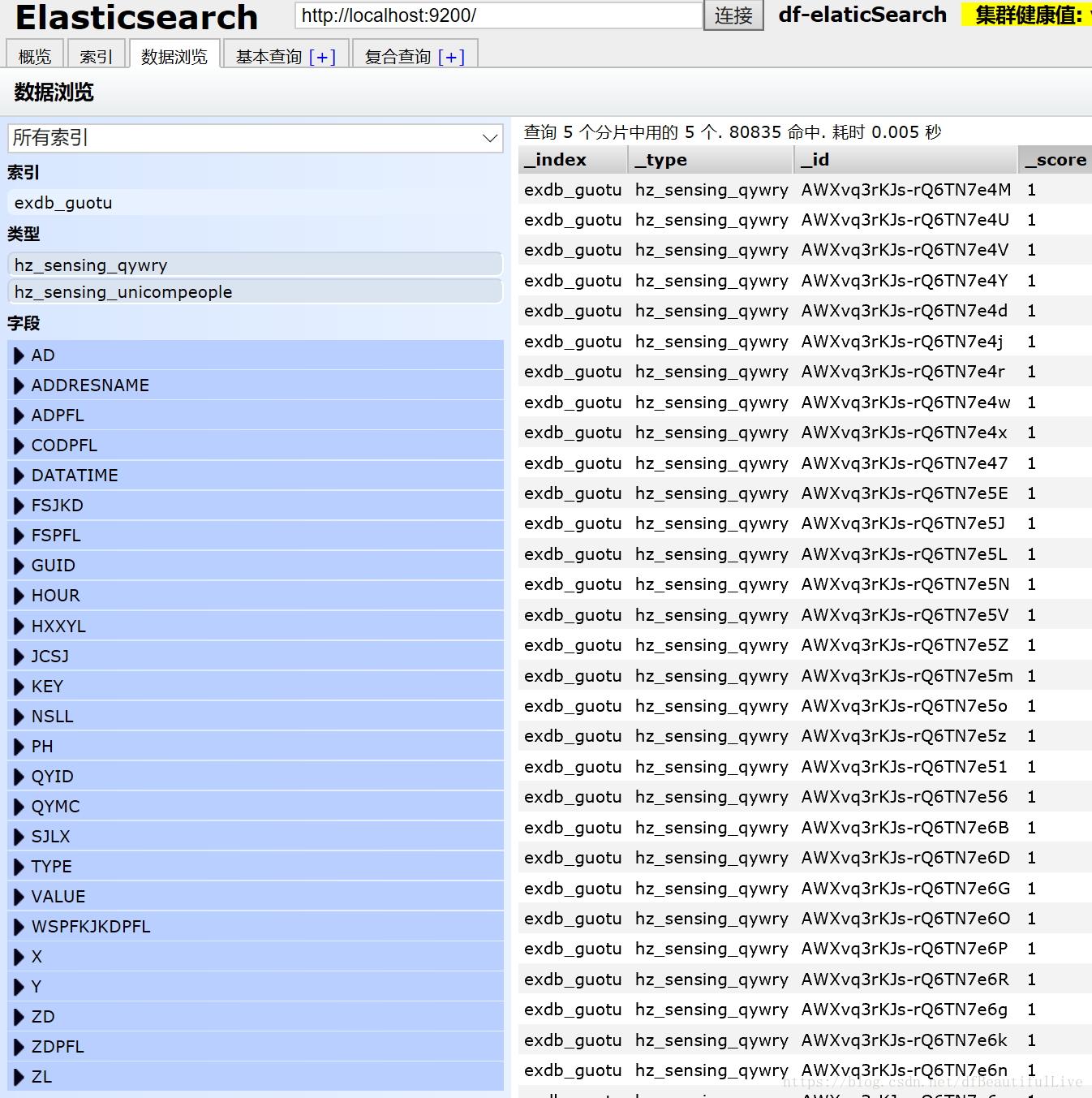
Task: Open the 所有索引 dropdown
Action: click(256, 138)
